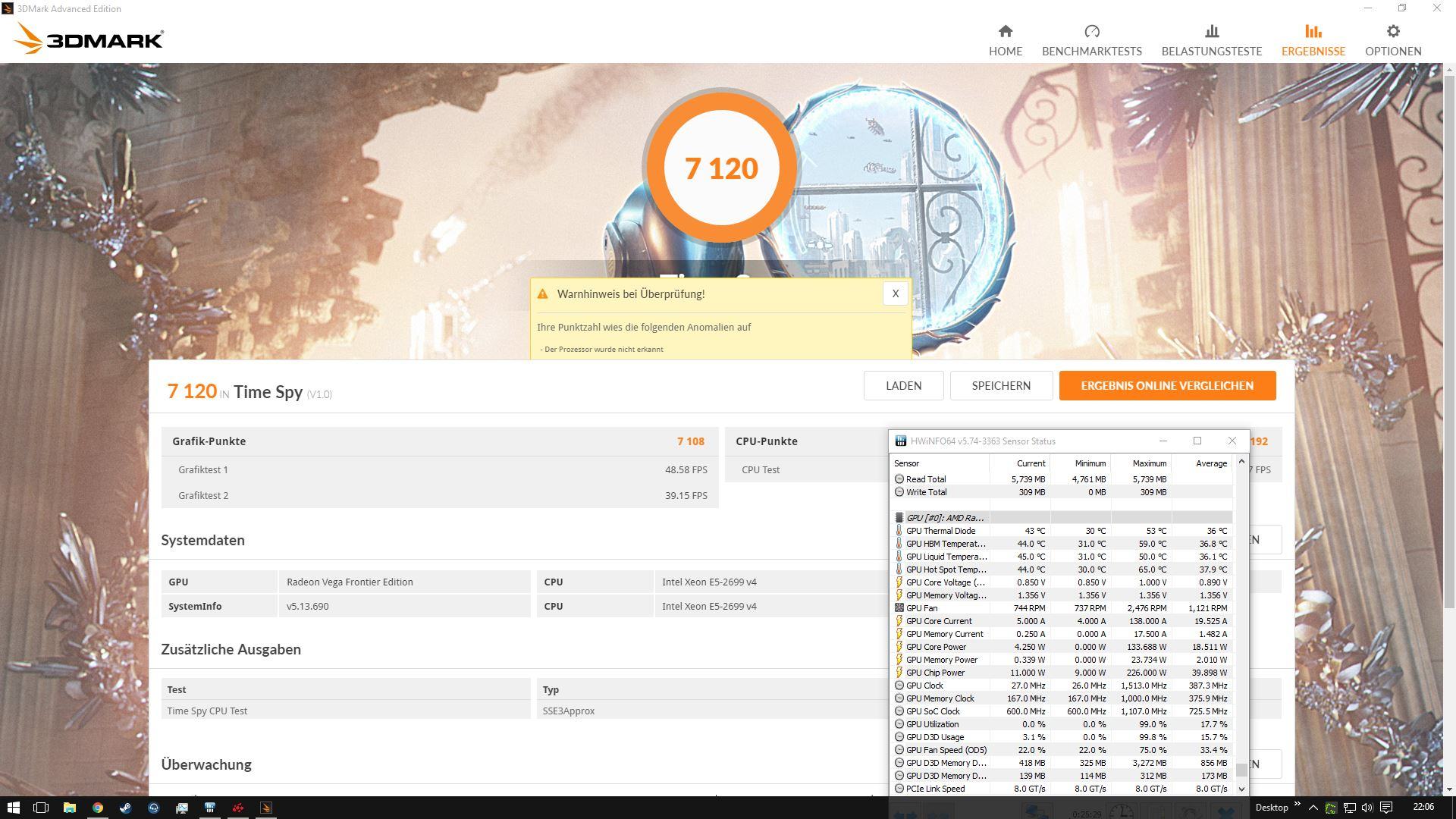
Task: Show hidden system tray icons
Action: 1313,808
